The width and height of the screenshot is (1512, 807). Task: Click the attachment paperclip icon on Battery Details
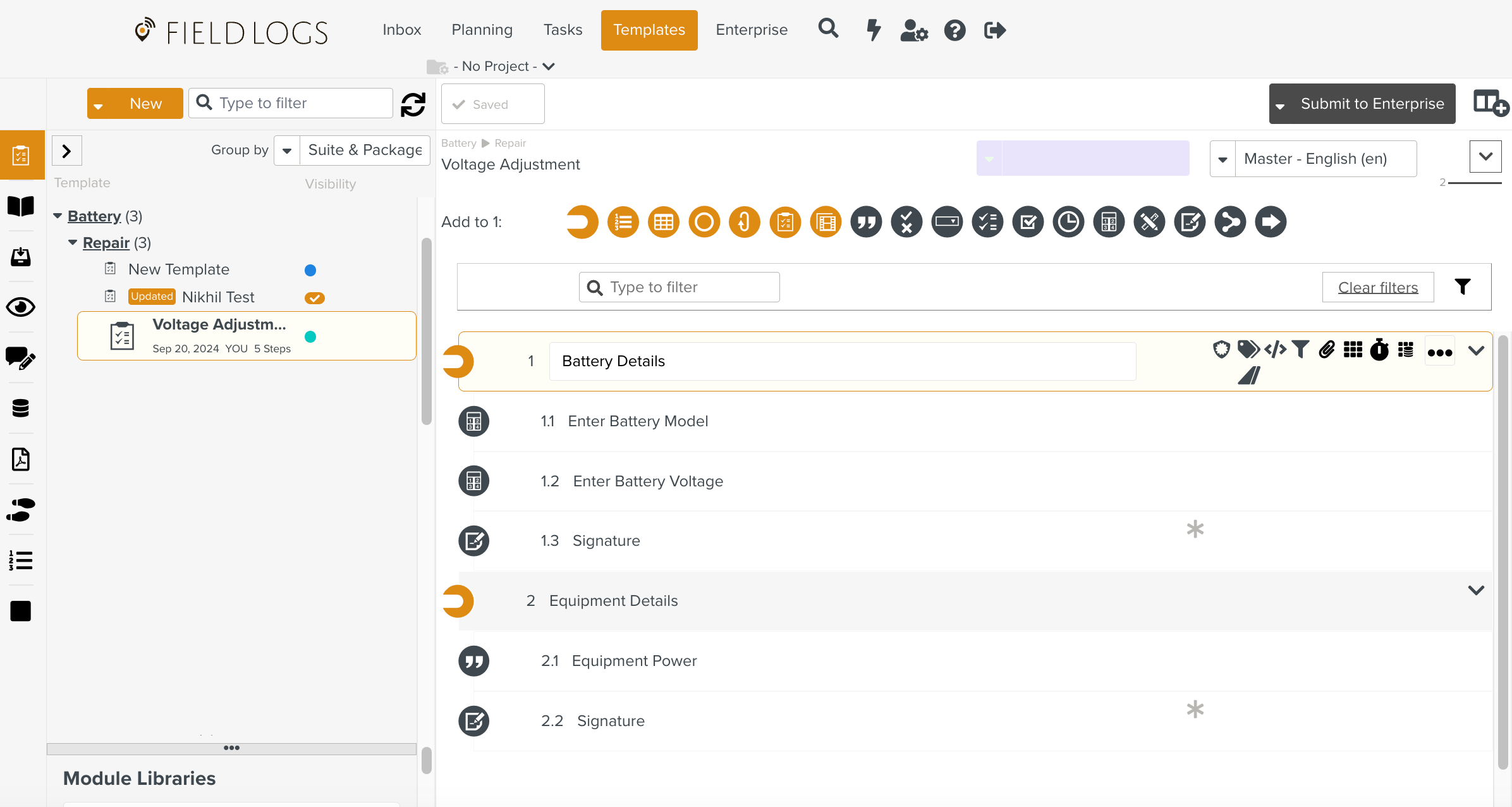pyautogui.click(x=1327, y=350)
